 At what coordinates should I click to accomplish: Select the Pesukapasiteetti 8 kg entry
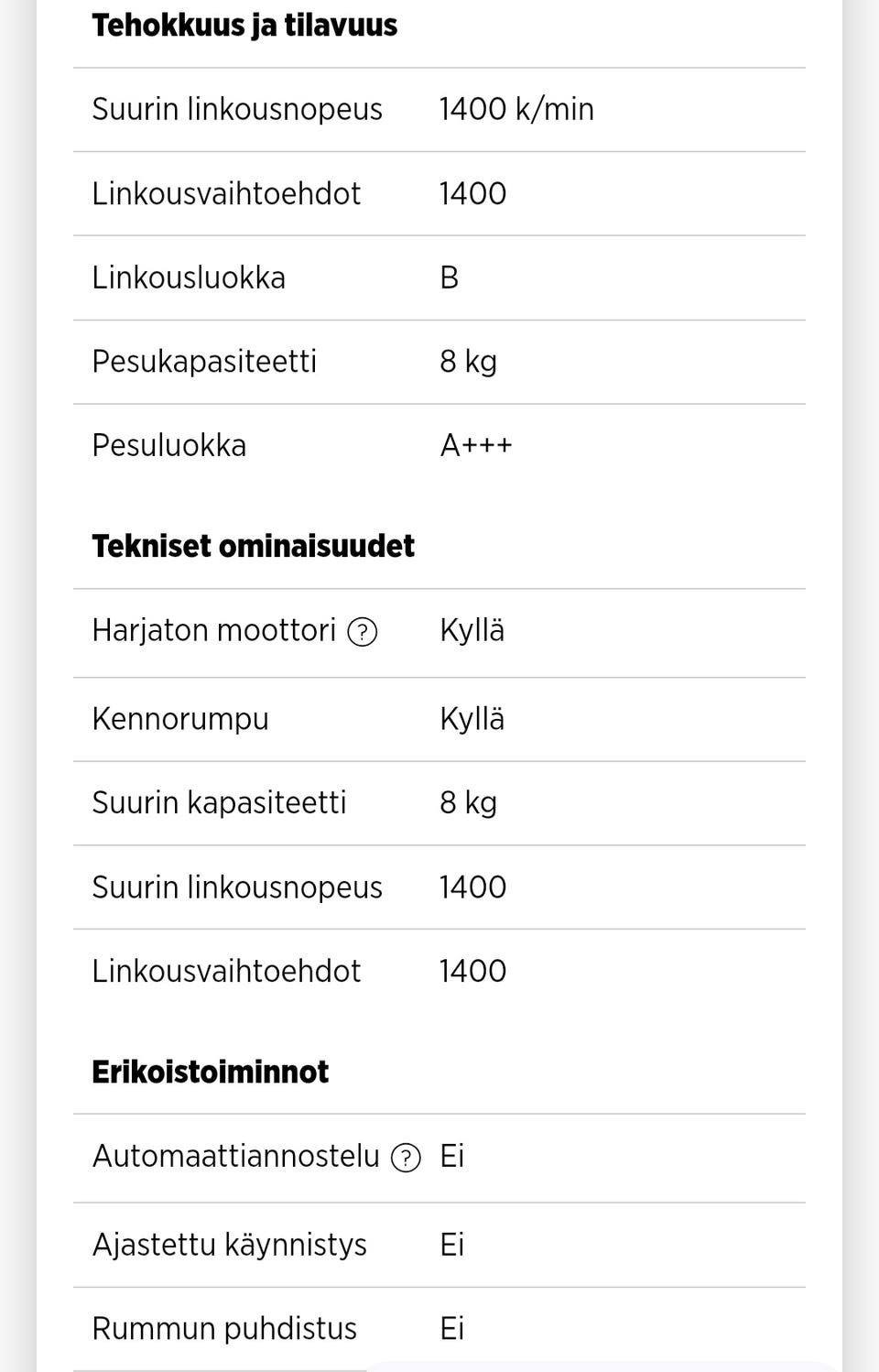[204, 361]
